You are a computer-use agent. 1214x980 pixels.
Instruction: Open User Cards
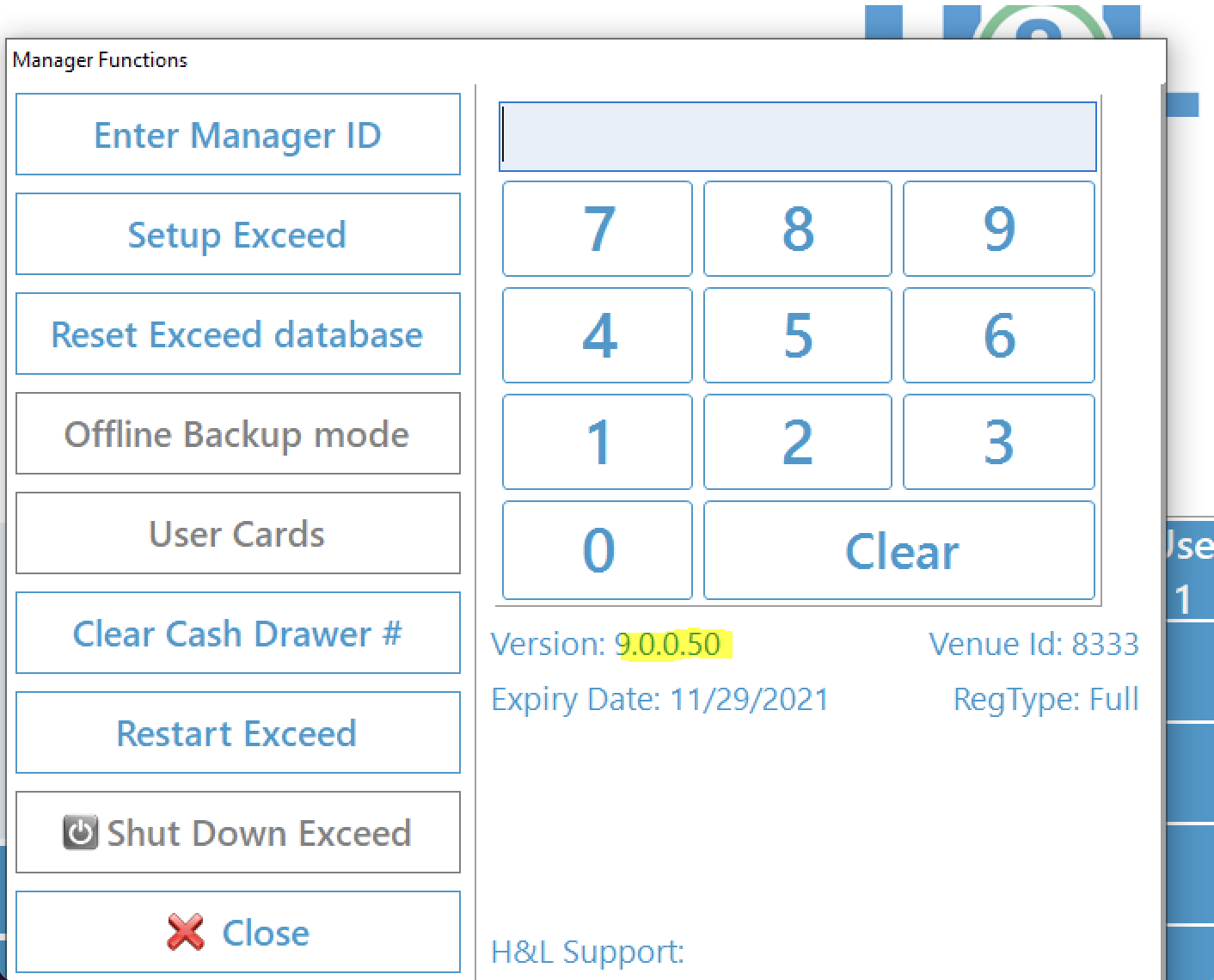(x=238, y=534)
